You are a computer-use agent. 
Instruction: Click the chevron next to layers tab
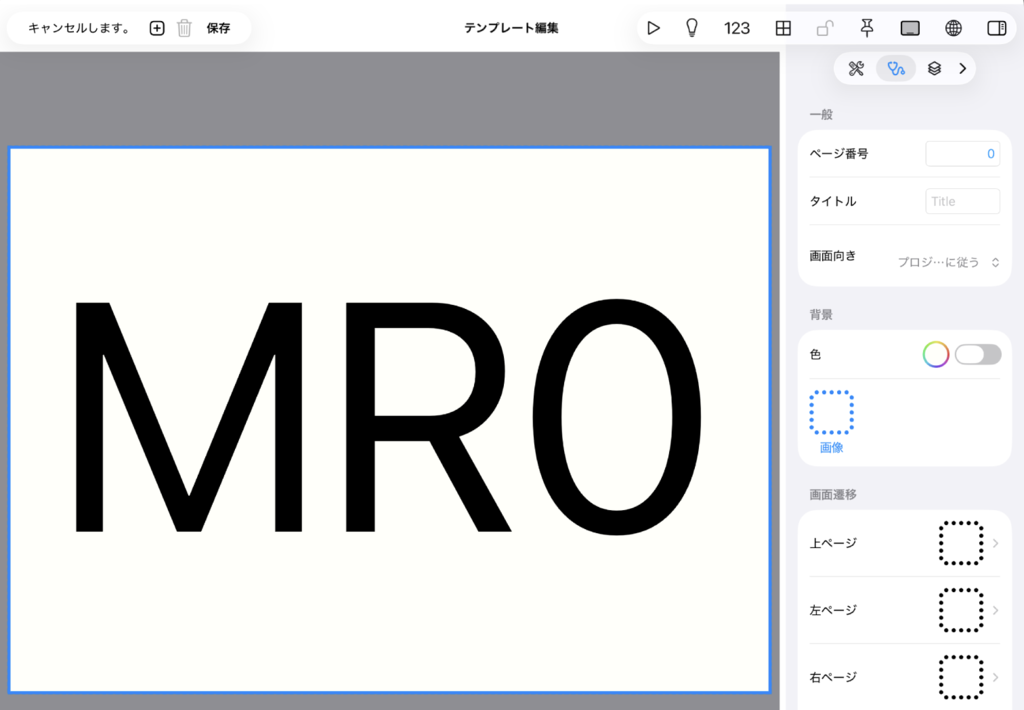pyautogui.click(x=963, y=69)
